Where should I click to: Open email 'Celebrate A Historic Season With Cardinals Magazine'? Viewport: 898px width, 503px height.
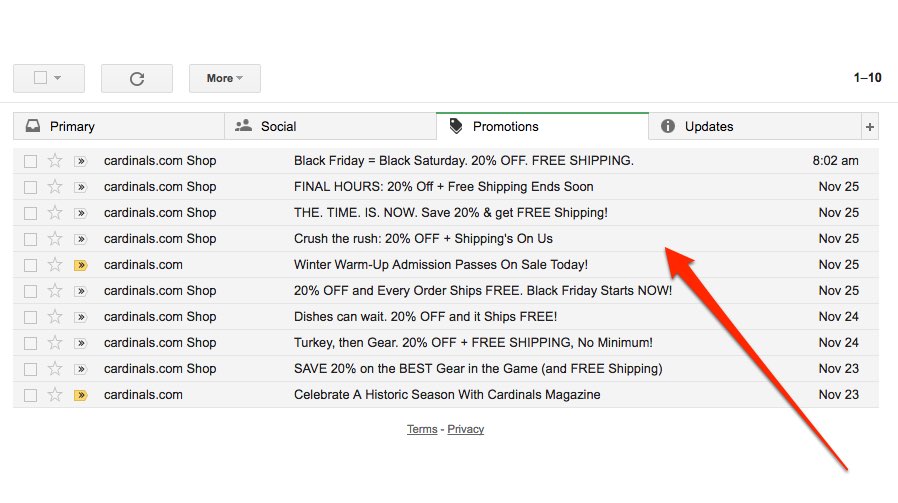tap(447, 395)
